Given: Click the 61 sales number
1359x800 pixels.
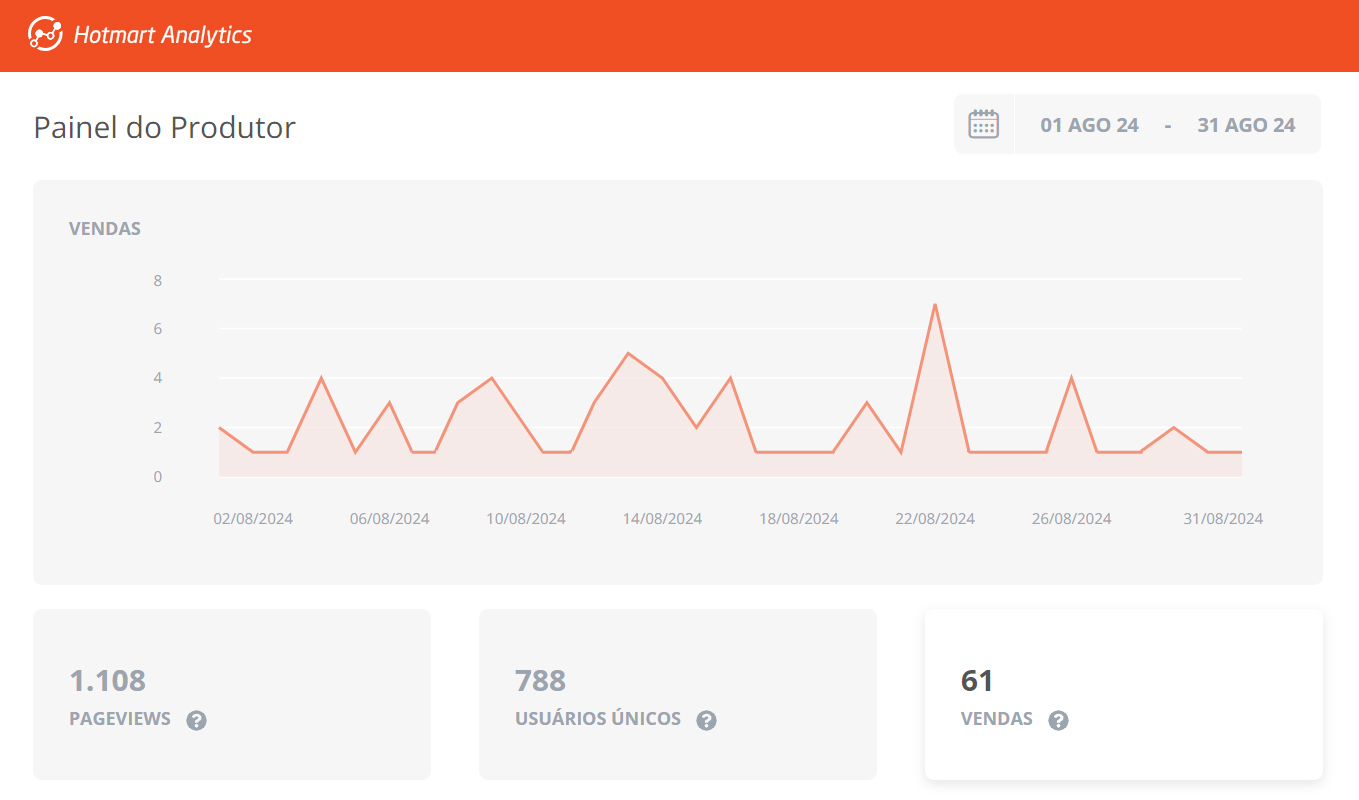Looking at the screenshot, I should [x=977, y=680].
